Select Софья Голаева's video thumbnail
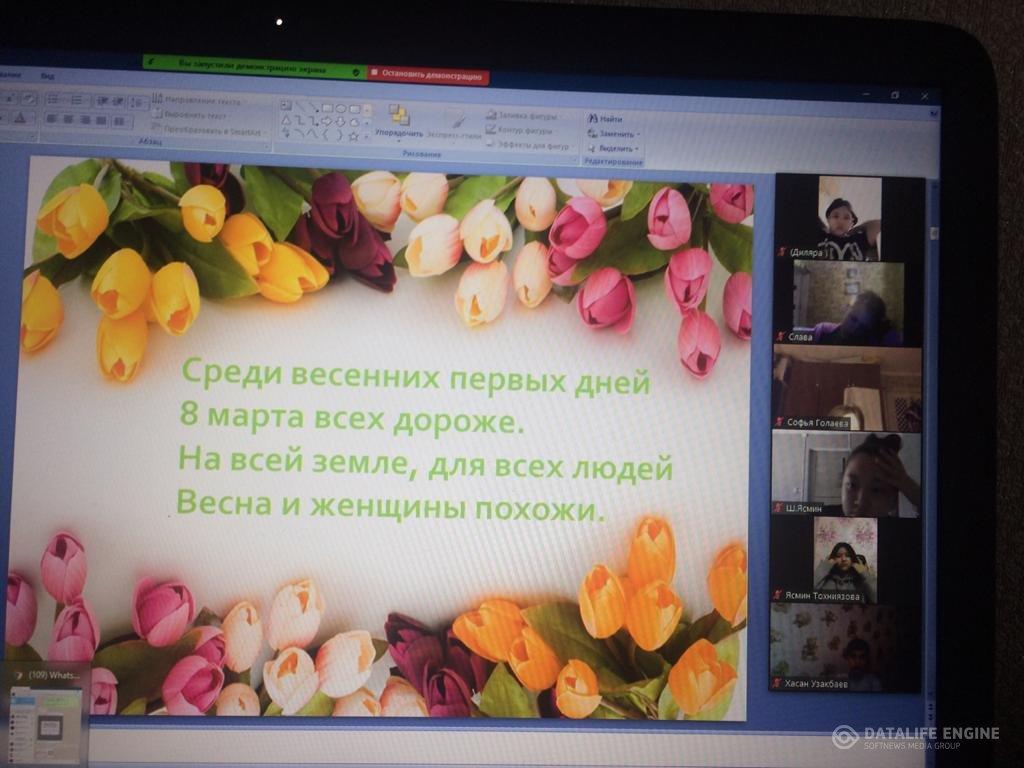 (846, 388)
